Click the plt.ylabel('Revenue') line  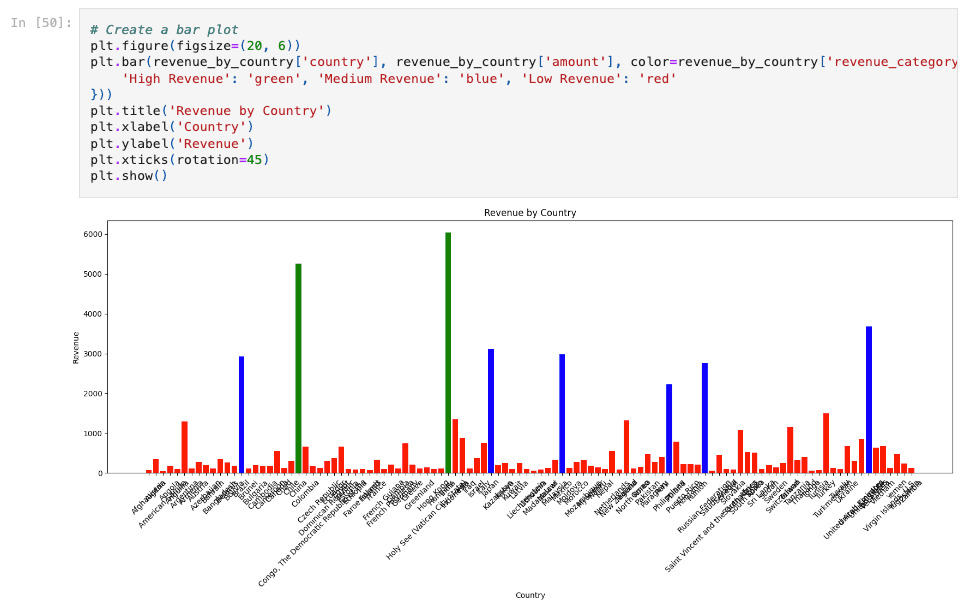pyautogui.click(x=171, y=143)
